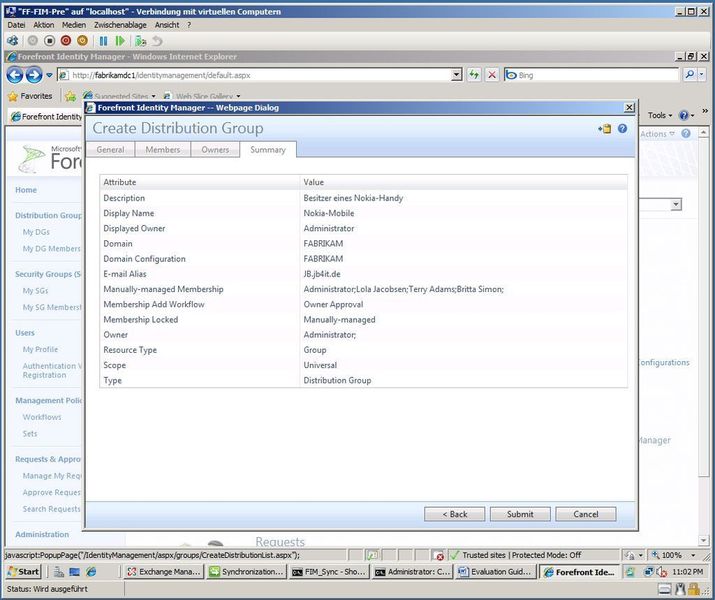Click the red Shut Down VM icon
The height and width of the screenshot is (600, 715).
[66, 41]
